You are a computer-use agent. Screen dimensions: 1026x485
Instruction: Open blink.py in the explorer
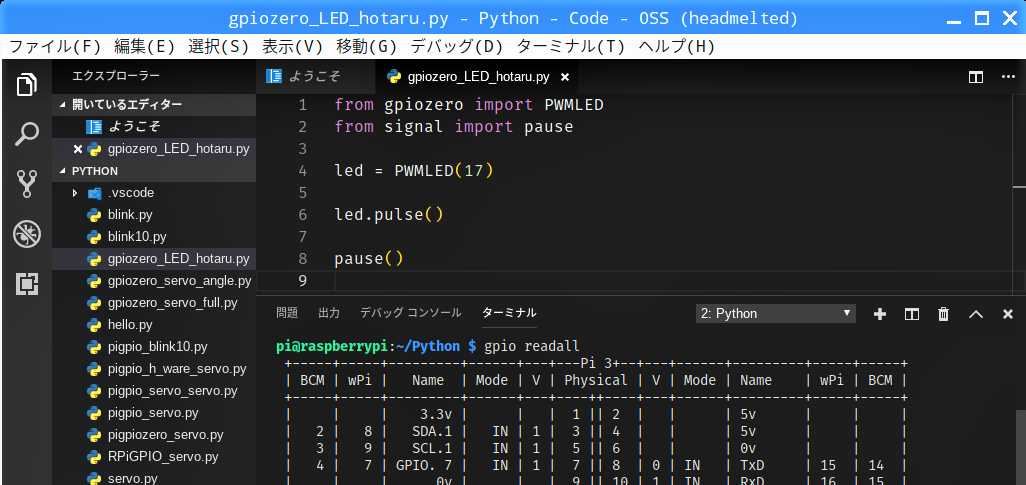[x=154, y=215]
